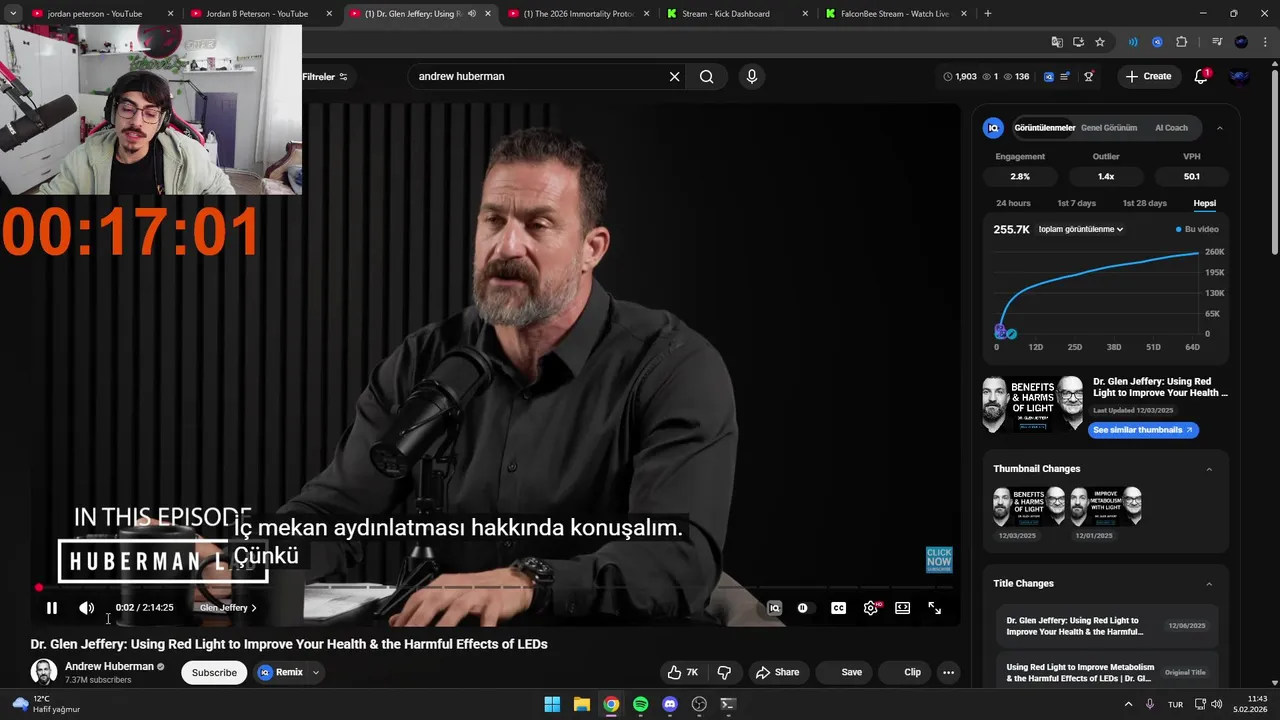Click See similar thumbnails link
The height and width of the screenshot is (720, 1280).
click(1143, 430)
